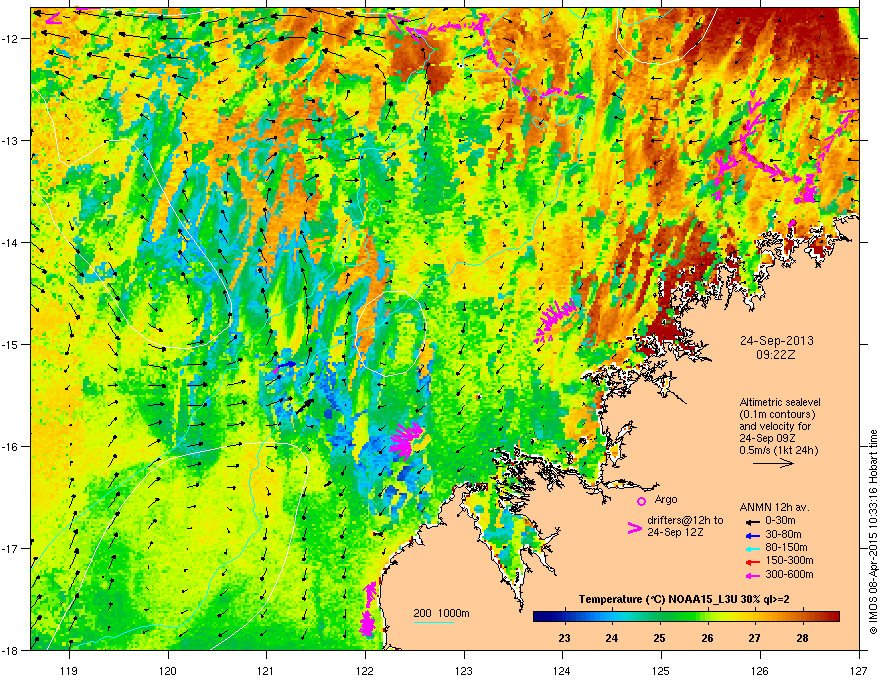This screenshot has width=880, height=680.
Task: Click the latitude axis label -18
Action: pyautogui.click(x=11, y=650)
